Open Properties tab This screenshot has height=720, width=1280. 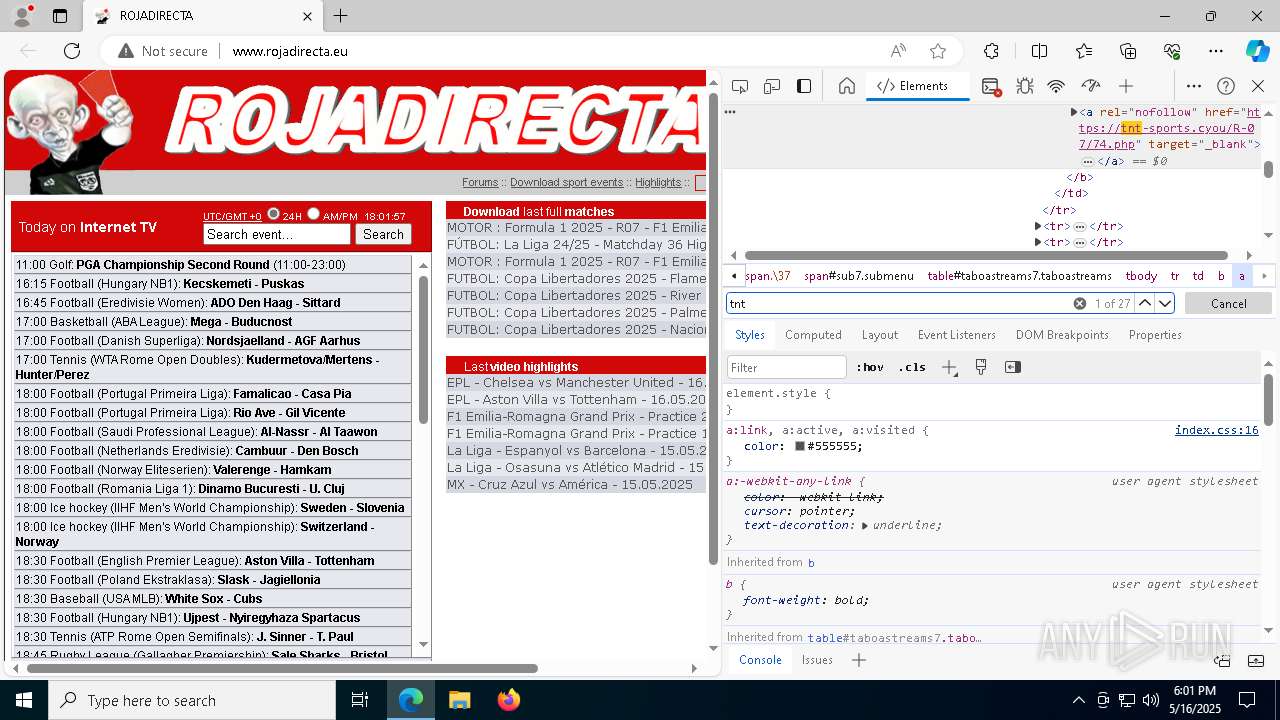pyautogui.click(x=1155, y=335)
